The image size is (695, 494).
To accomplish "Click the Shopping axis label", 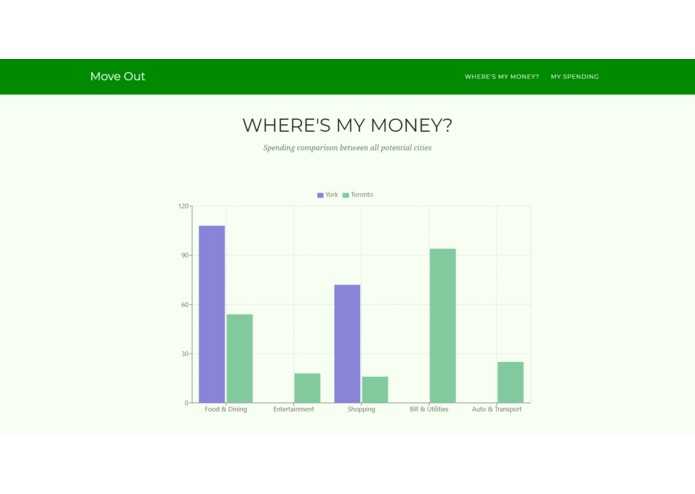I will (361, 409).
